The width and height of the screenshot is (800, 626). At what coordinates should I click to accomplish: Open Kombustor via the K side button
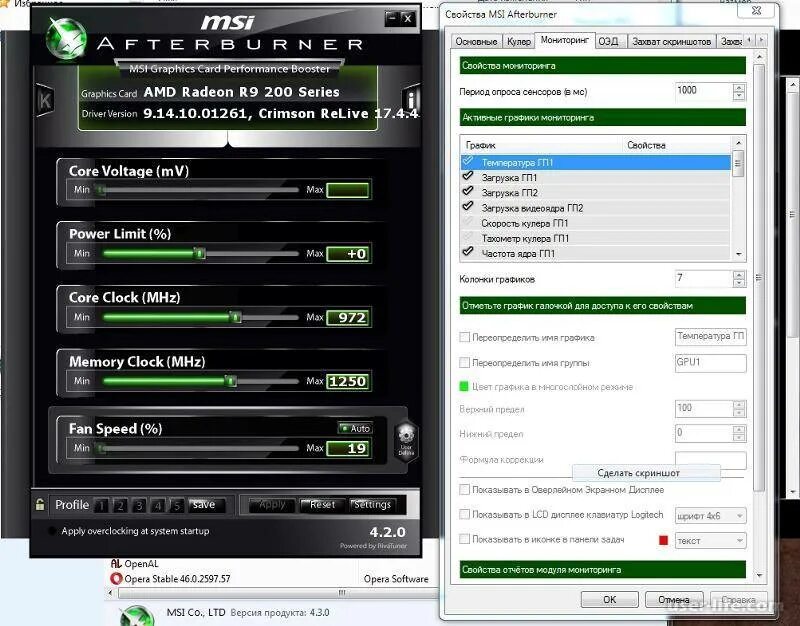(x=44, y=100)
